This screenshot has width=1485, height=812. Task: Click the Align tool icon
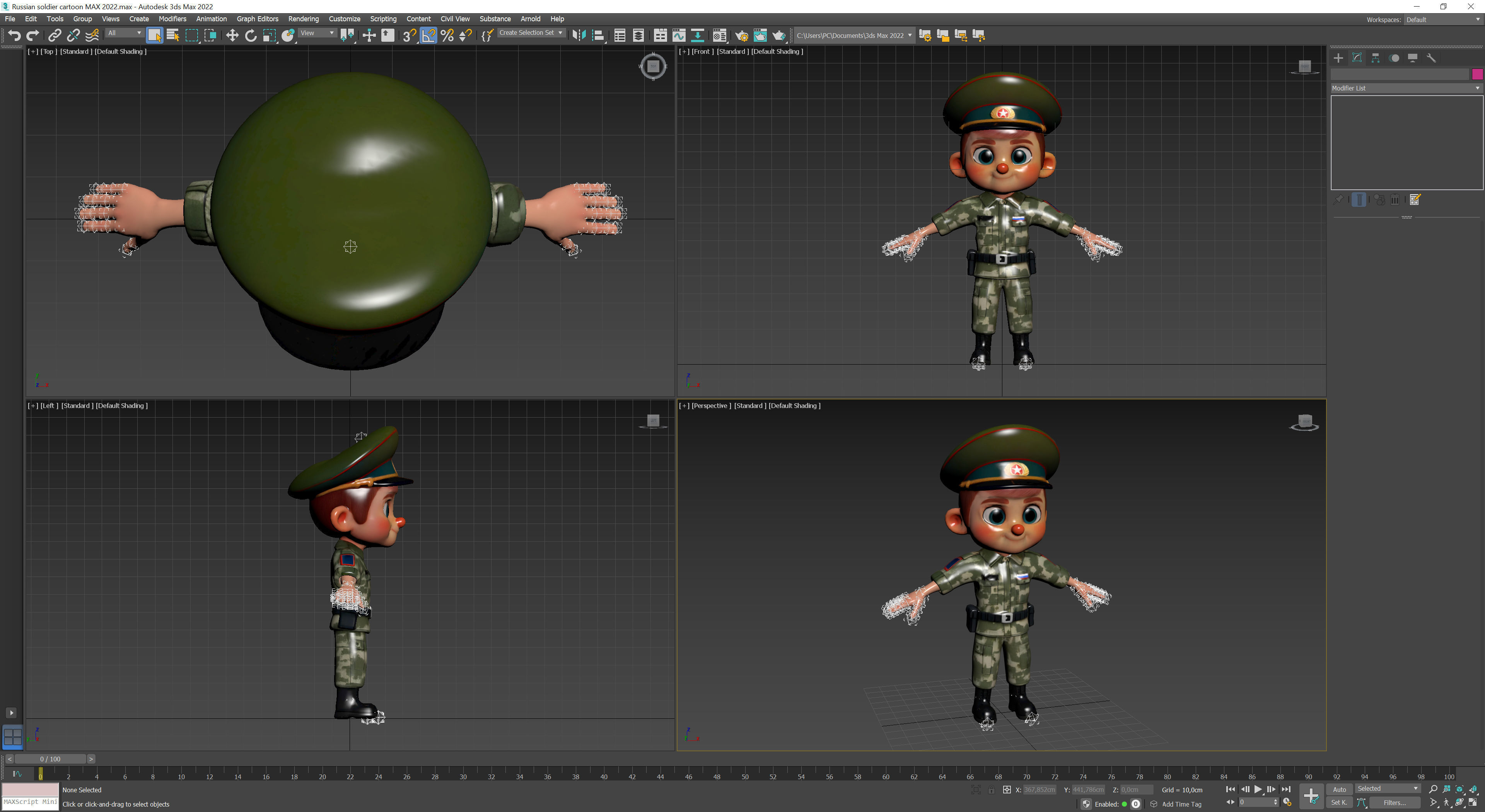pos(598,36)
